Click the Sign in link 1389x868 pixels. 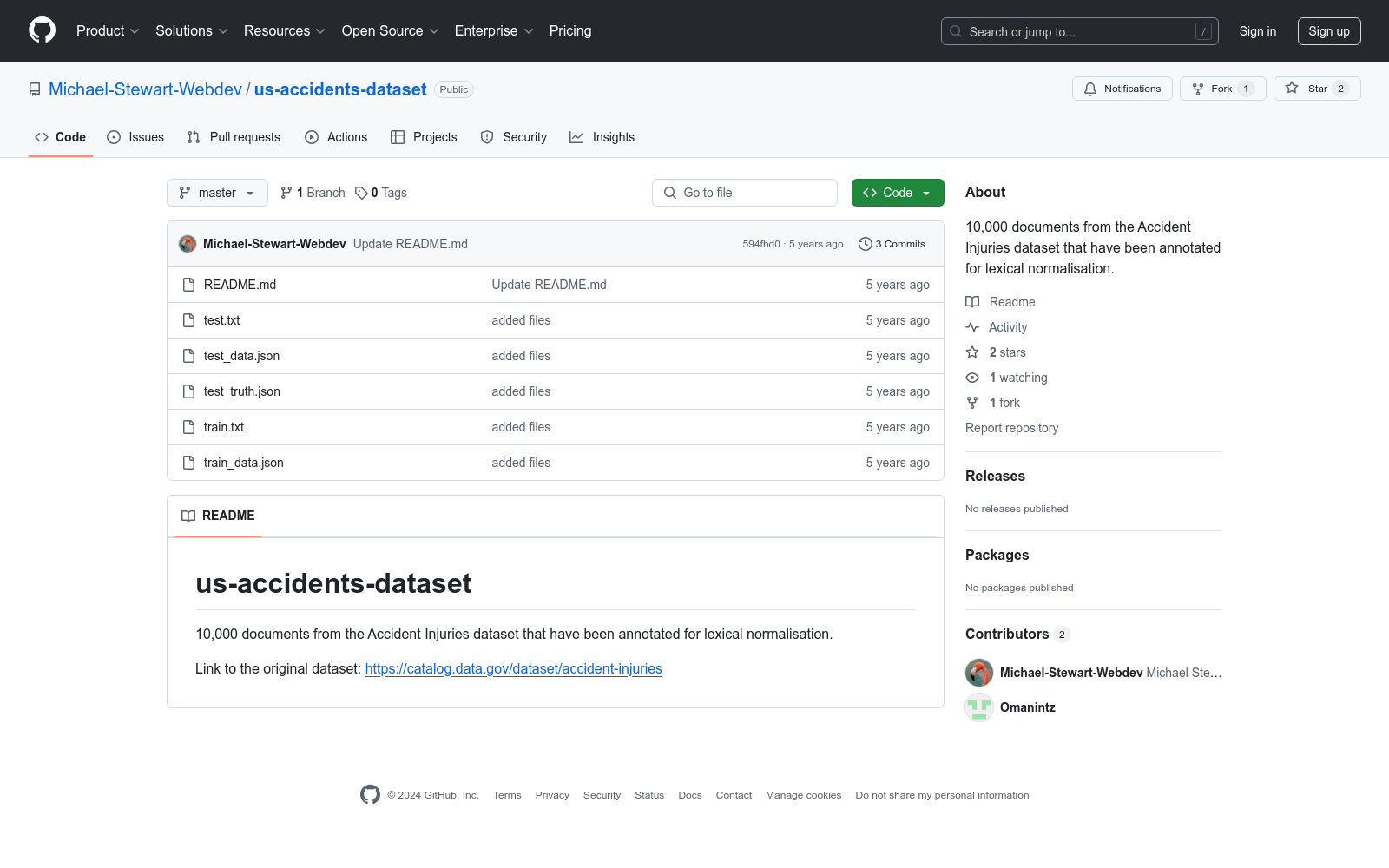tap(1258, 31)
